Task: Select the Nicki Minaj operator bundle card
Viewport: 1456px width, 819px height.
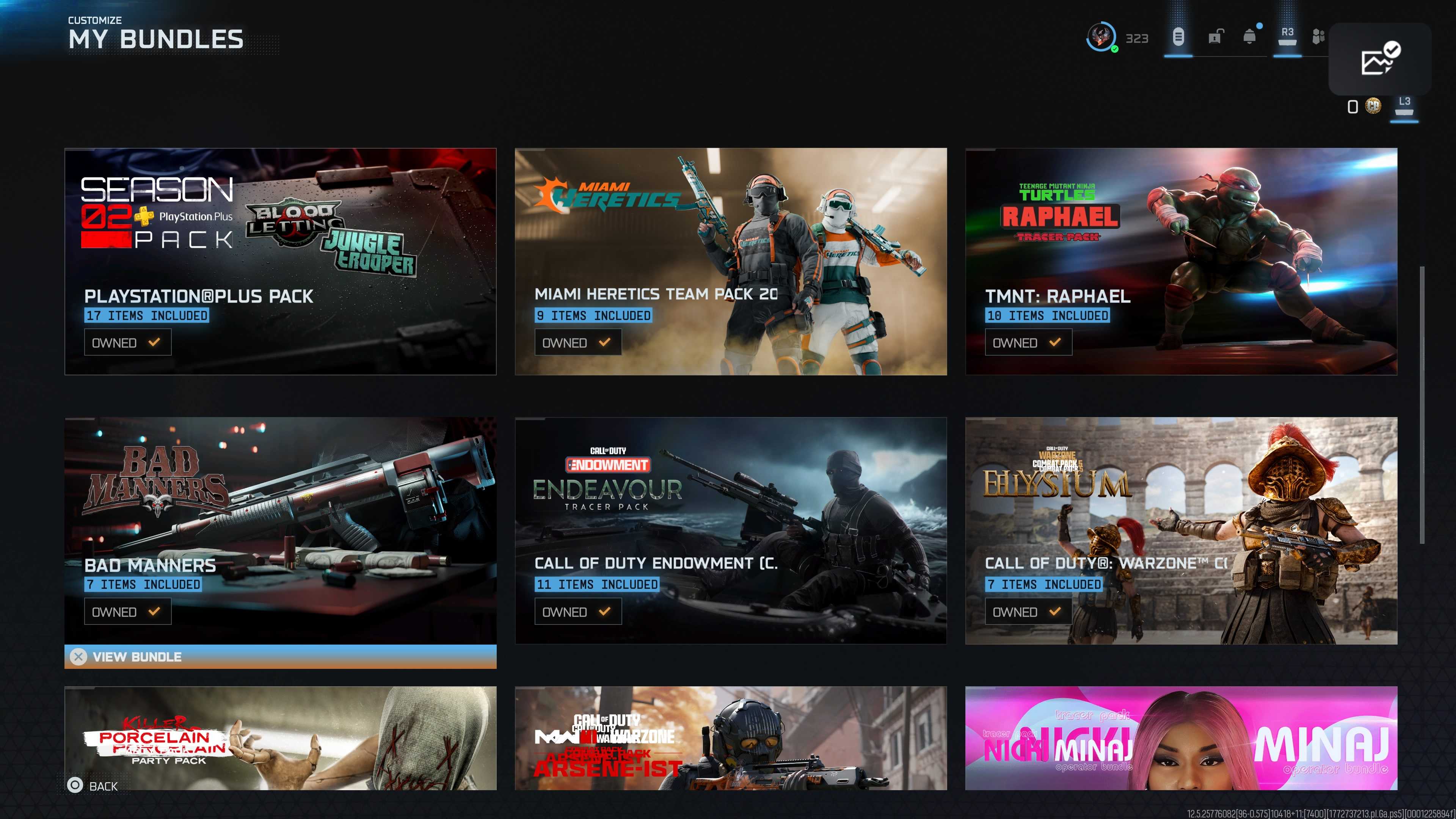Action: (x=1181, y=738)
